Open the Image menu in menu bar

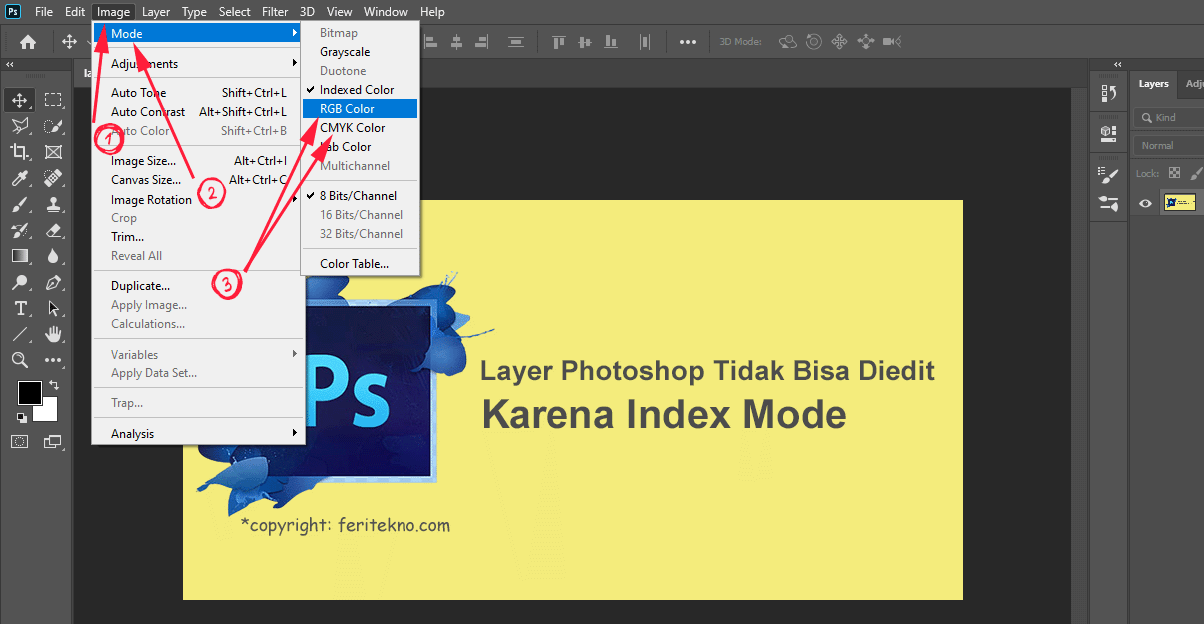(x=113, y=12)
